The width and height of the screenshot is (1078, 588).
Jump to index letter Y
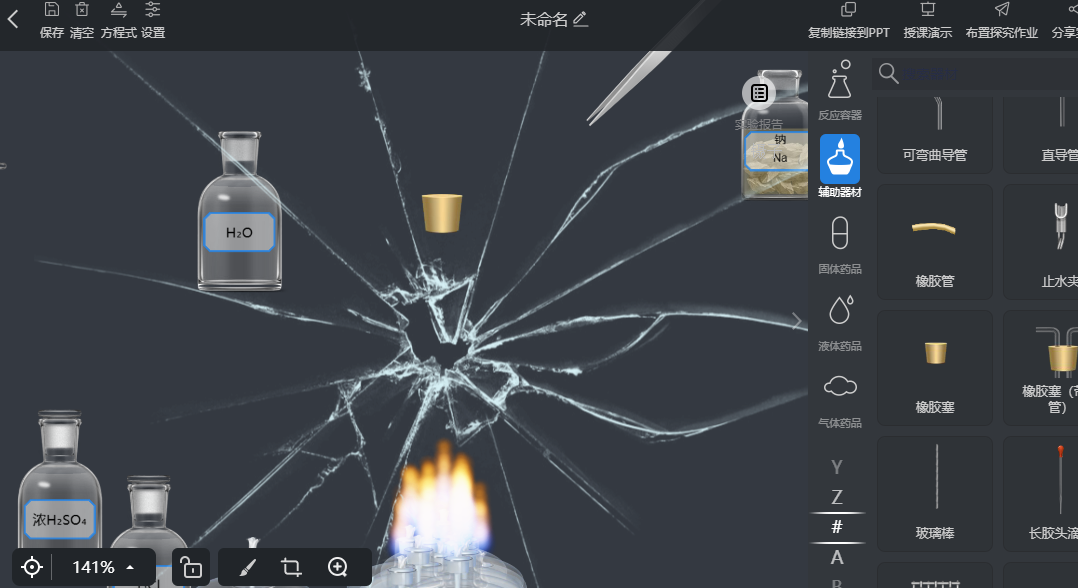[x=837, y=468]
